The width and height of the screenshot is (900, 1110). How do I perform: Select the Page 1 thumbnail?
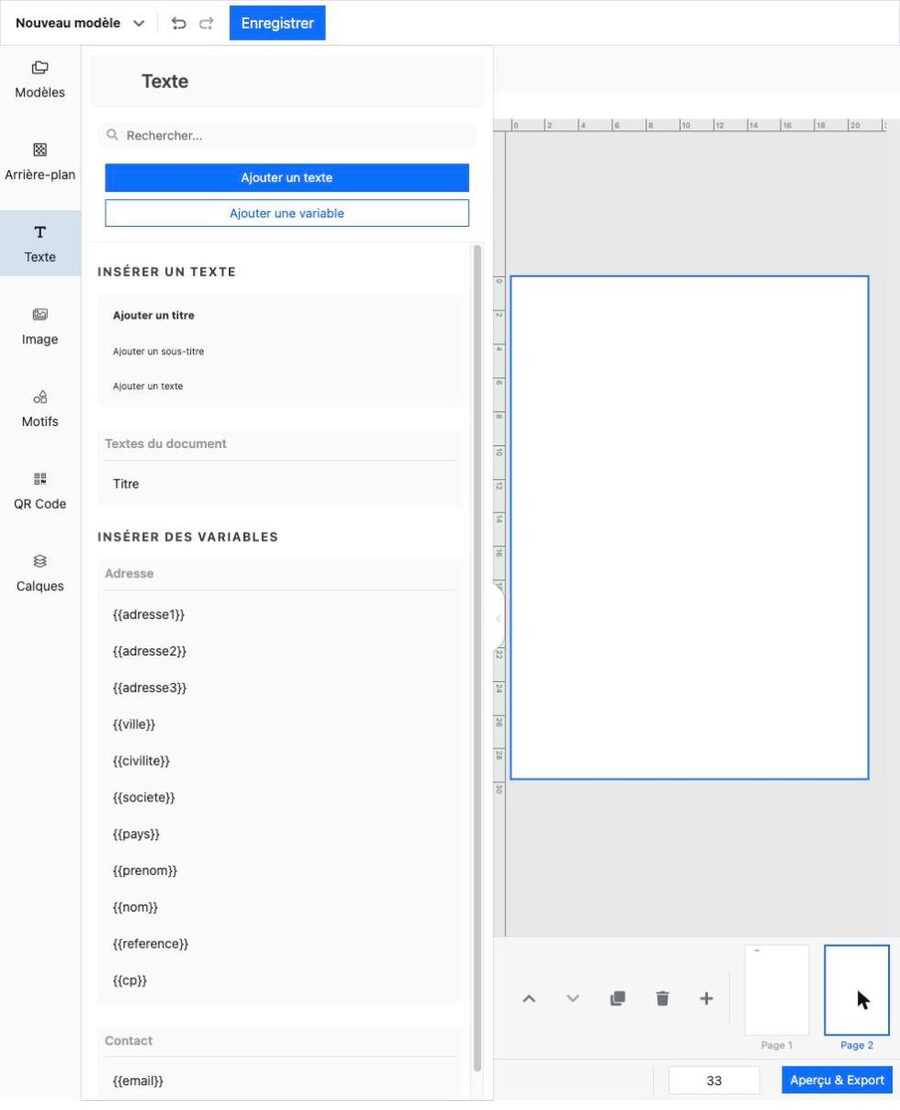(x=777, y=990)
